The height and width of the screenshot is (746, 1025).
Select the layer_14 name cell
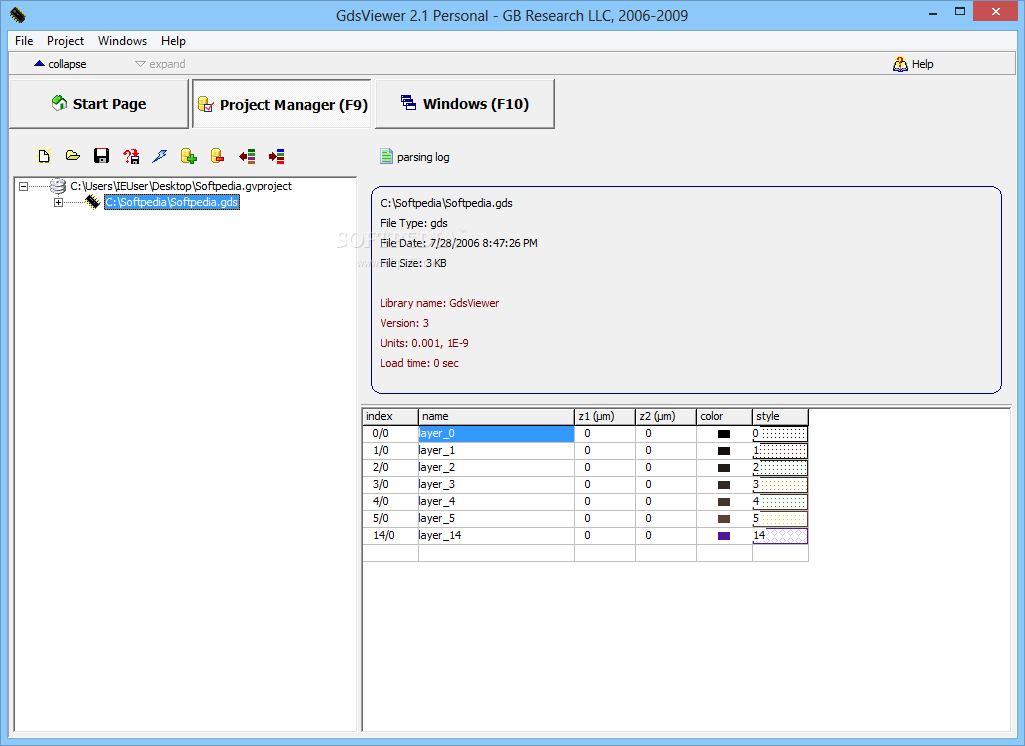point(496,535)
